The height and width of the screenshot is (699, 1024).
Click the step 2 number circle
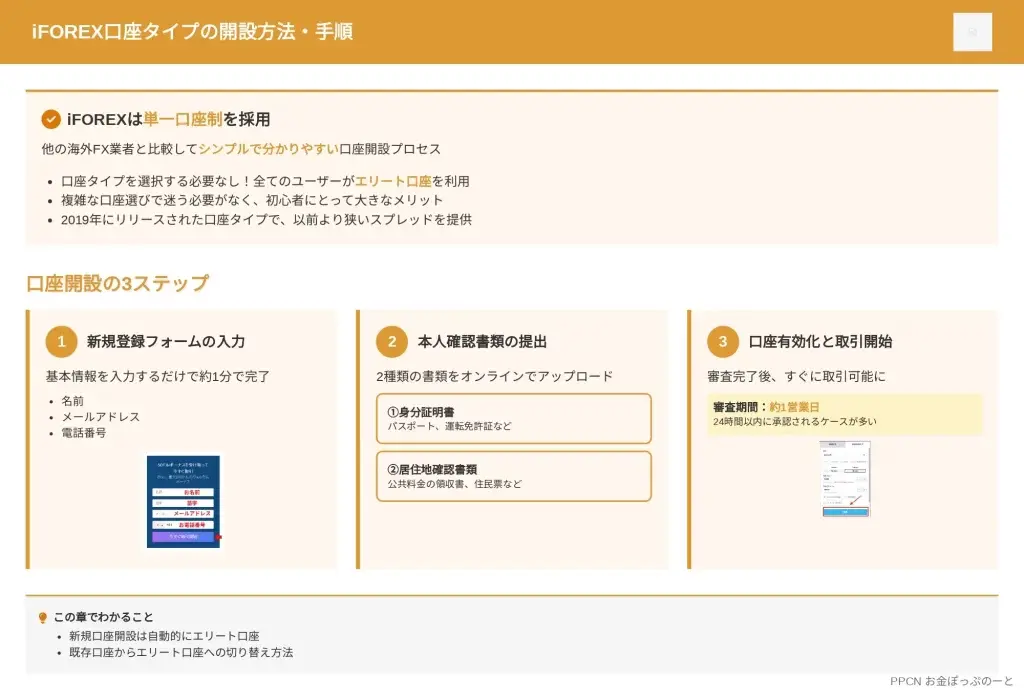392,342
